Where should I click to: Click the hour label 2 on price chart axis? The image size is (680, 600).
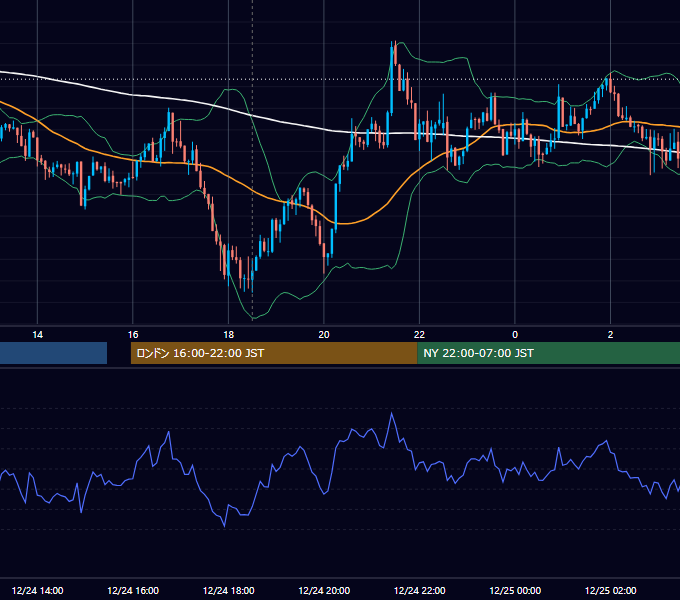pos(611,335)
